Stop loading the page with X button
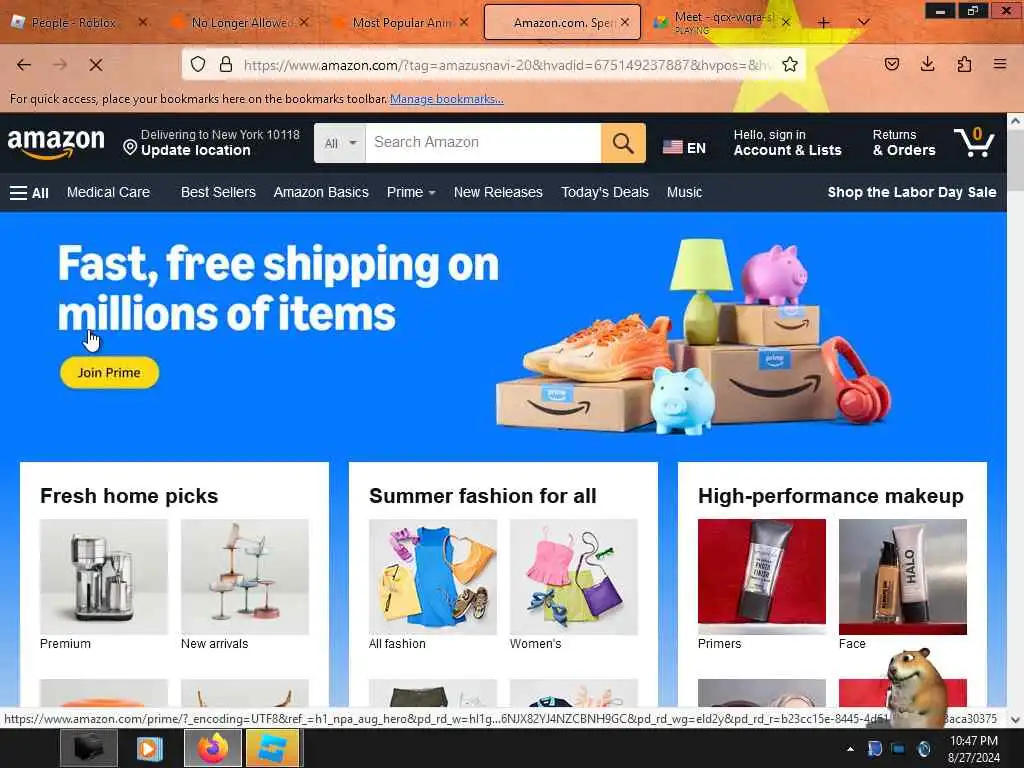This screenshot has height=768, width=1024. point(95,65)
